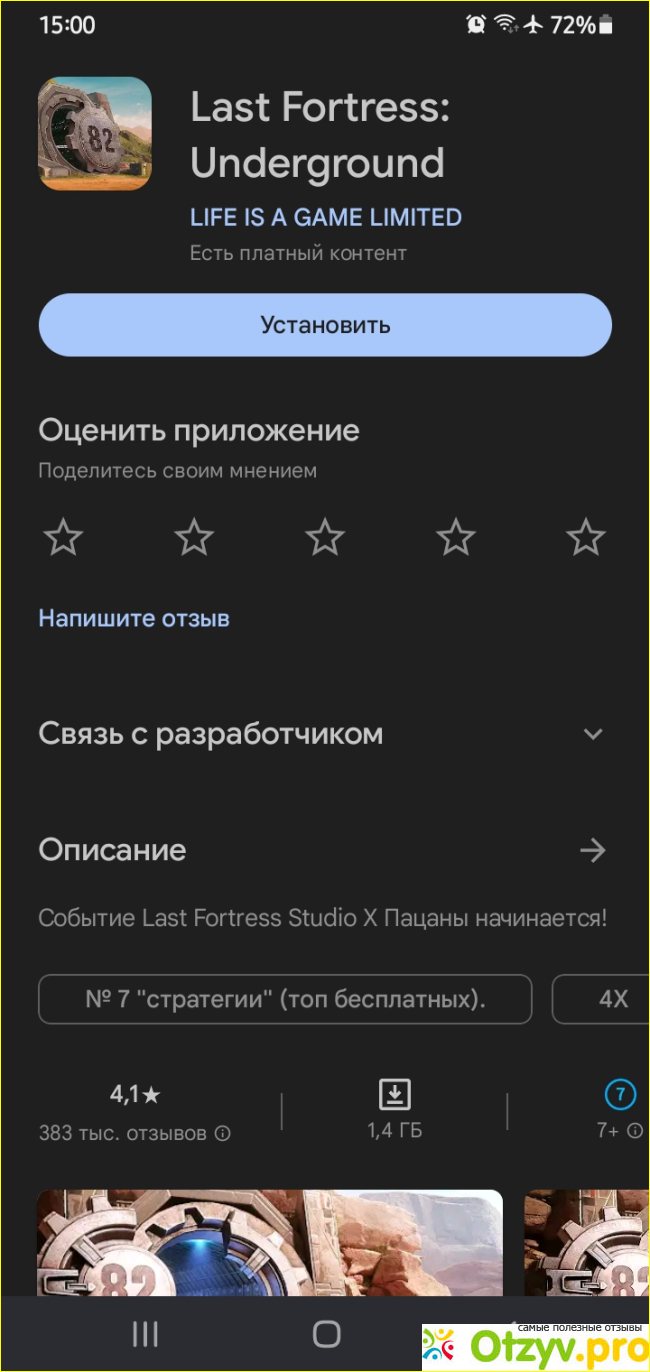Tap the download size icon
This screenshot has width=650, height=1372.
[x=395, y=1095]
